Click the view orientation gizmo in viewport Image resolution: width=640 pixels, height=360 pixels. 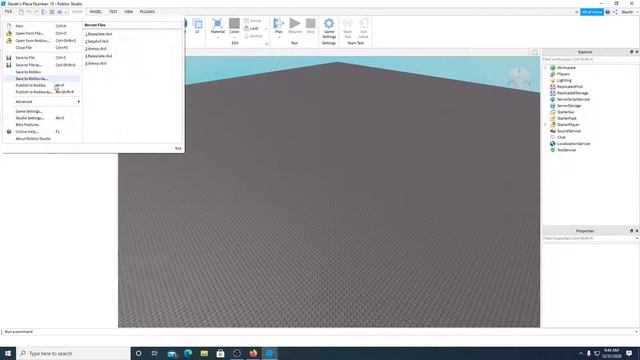click(519, 77)
